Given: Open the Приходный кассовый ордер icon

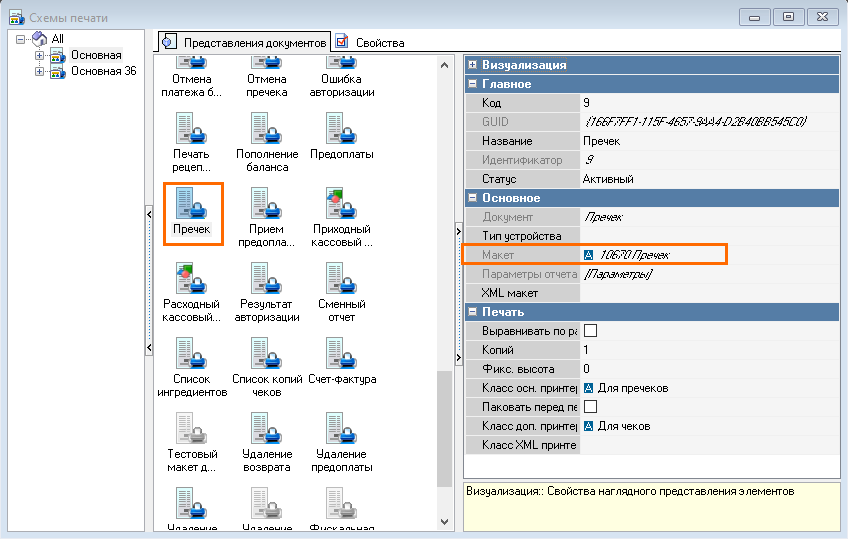Looking at the screenshot, I should pyautogui.click(x=341, y=204).
